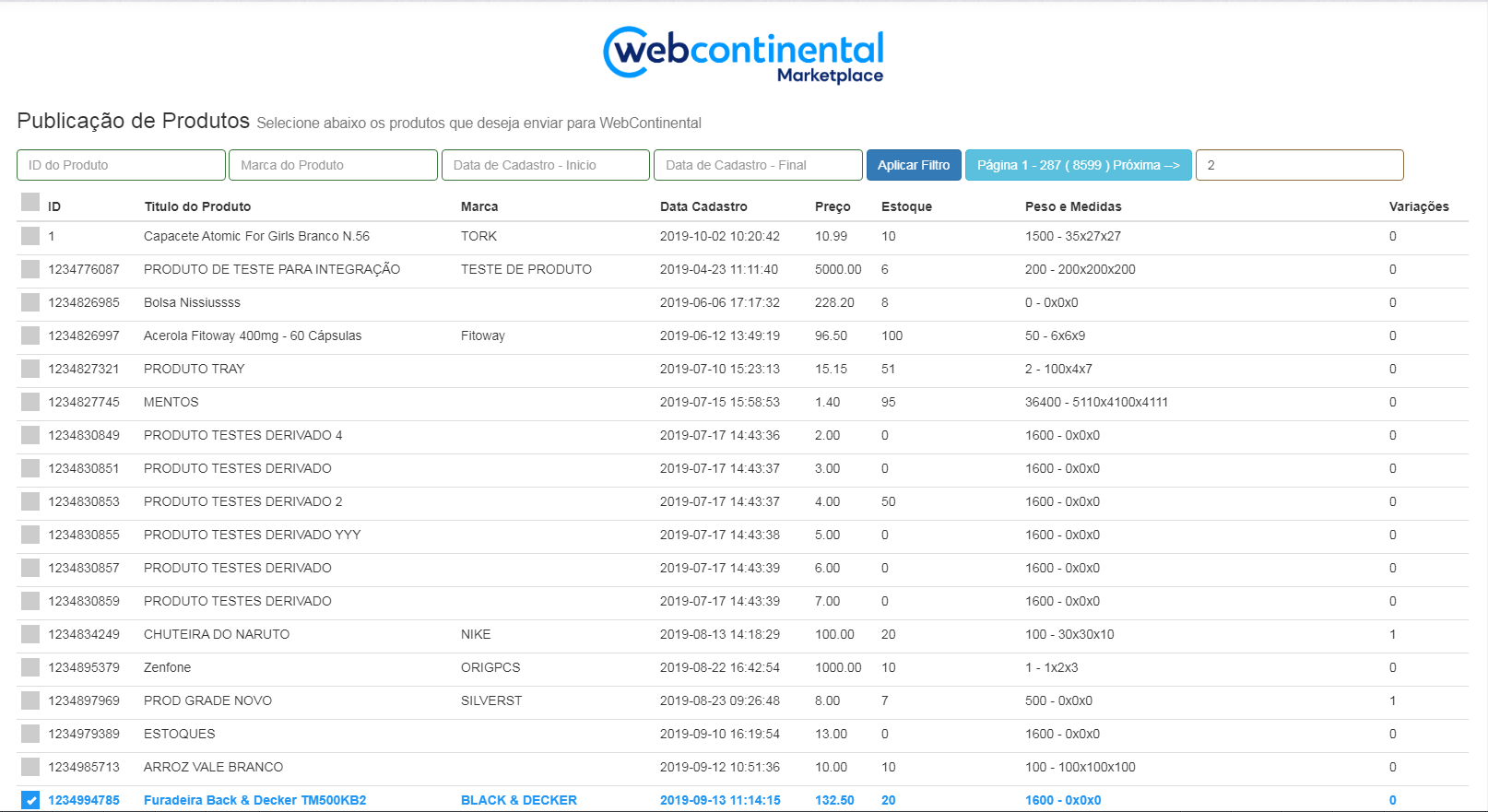The image size is (1488, 812).
Task: Select checkbox for product 1234830851
Action: coord(30,468)
